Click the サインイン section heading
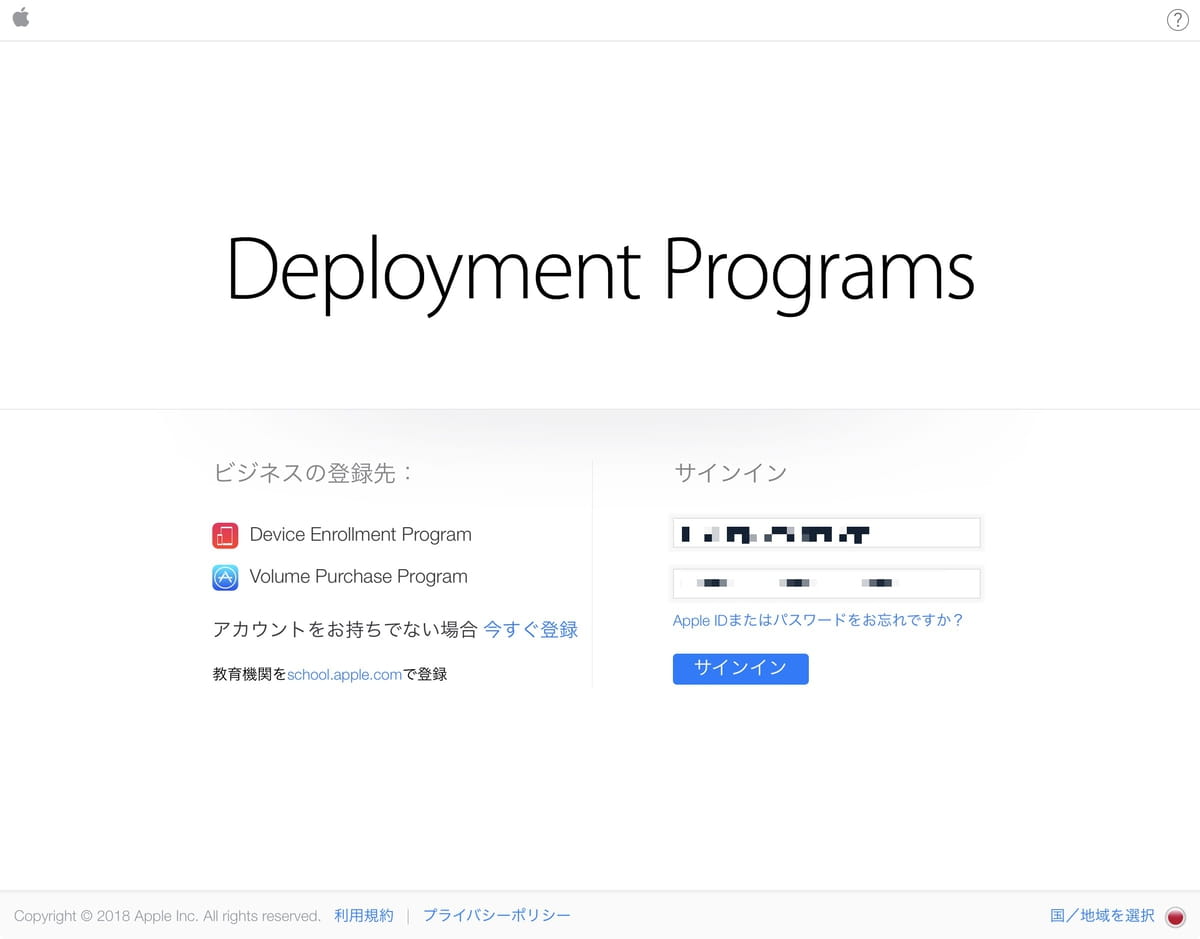 coord(731,473)
